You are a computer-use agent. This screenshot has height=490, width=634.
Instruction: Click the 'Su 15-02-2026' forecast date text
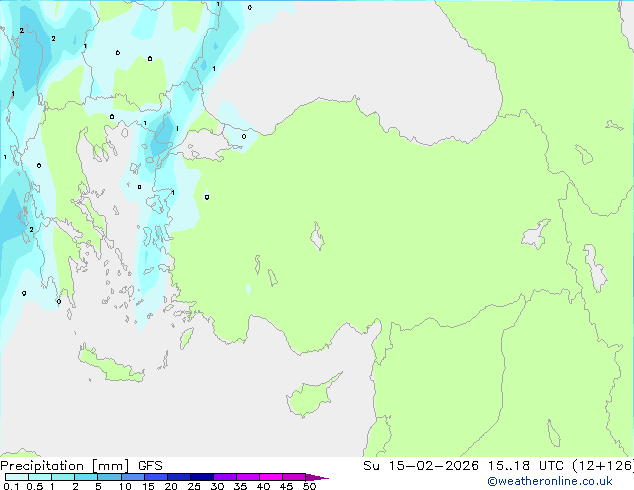coord(421,466)
